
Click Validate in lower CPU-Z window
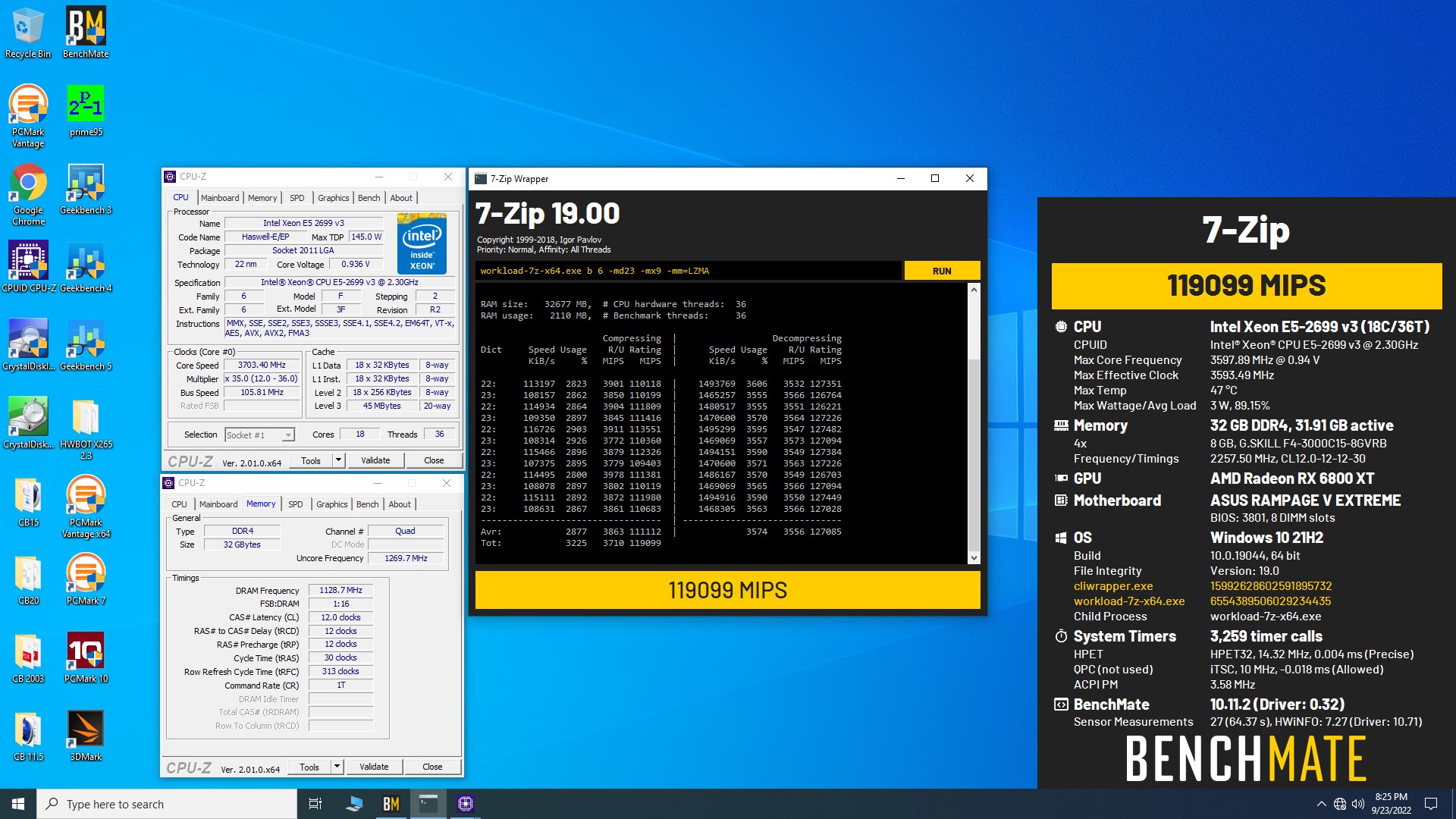pyautogui.click(x=374, y=767)
